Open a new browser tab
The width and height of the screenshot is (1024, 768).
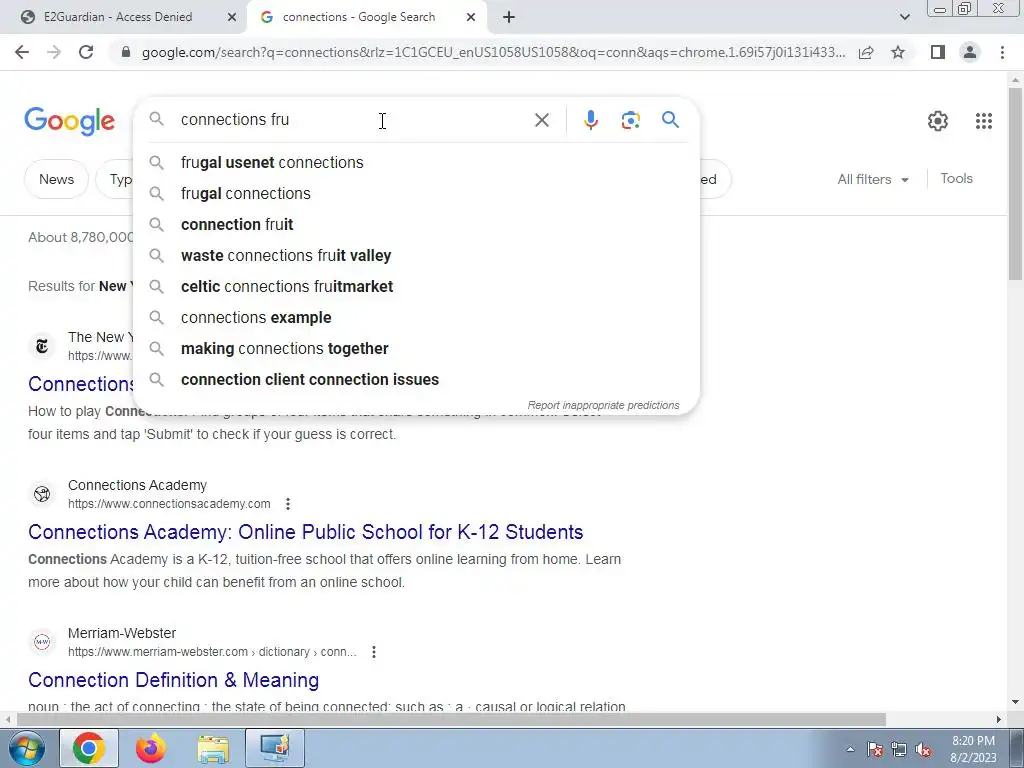coord(509,17)
